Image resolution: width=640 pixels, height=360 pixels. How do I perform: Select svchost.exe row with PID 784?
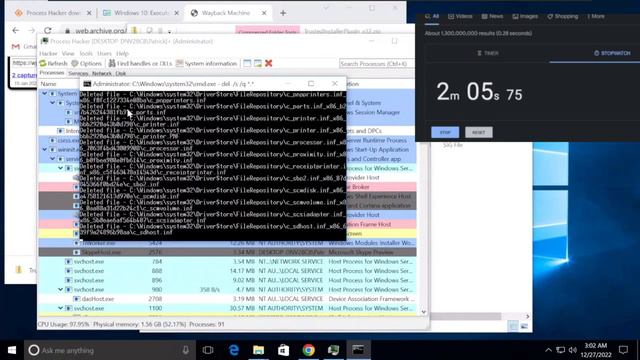pos(227,262)
